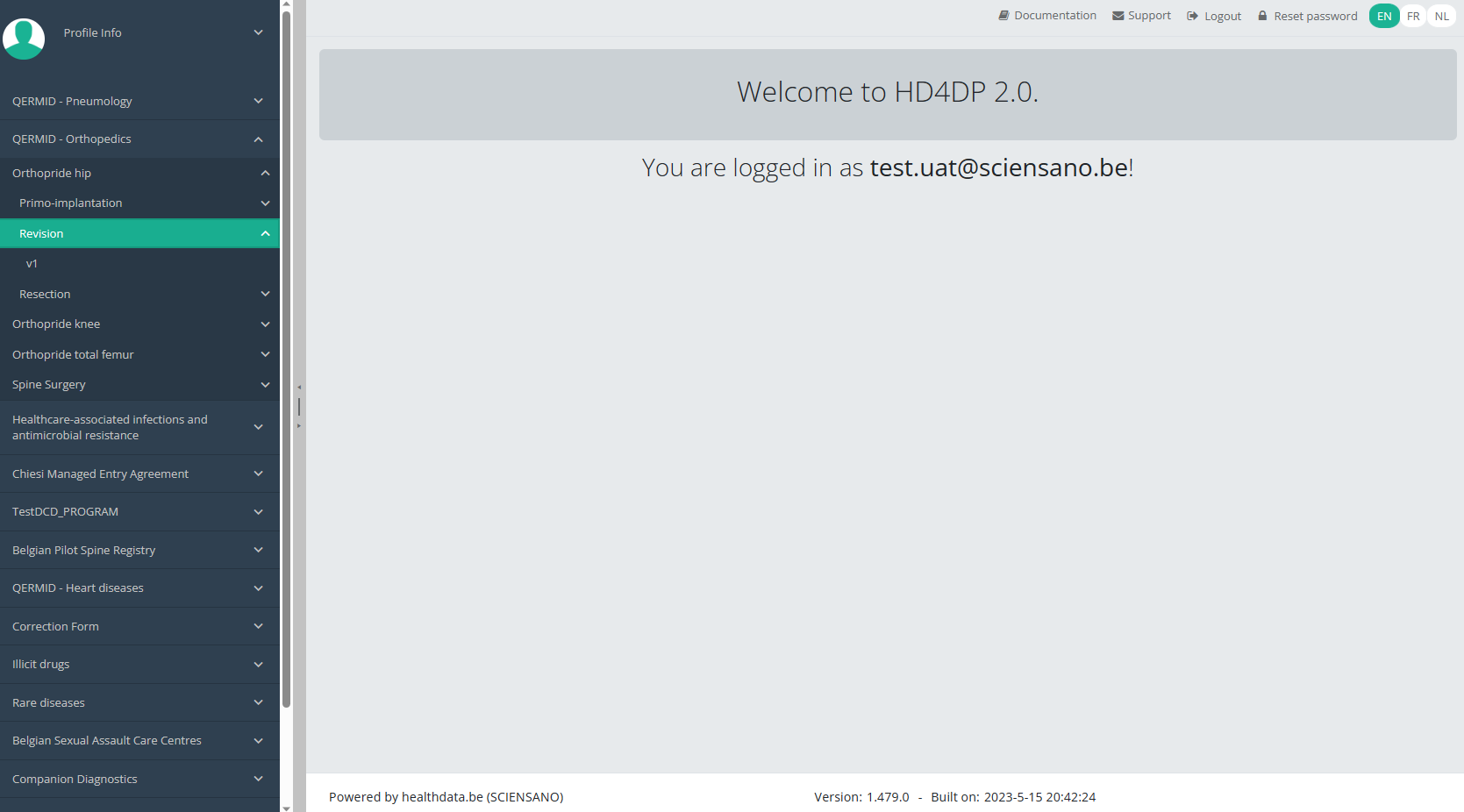The height and width of the screenshot is (812, 1464).
Task: Click the Support envelope icon
Action: [x=1118, y=16]
